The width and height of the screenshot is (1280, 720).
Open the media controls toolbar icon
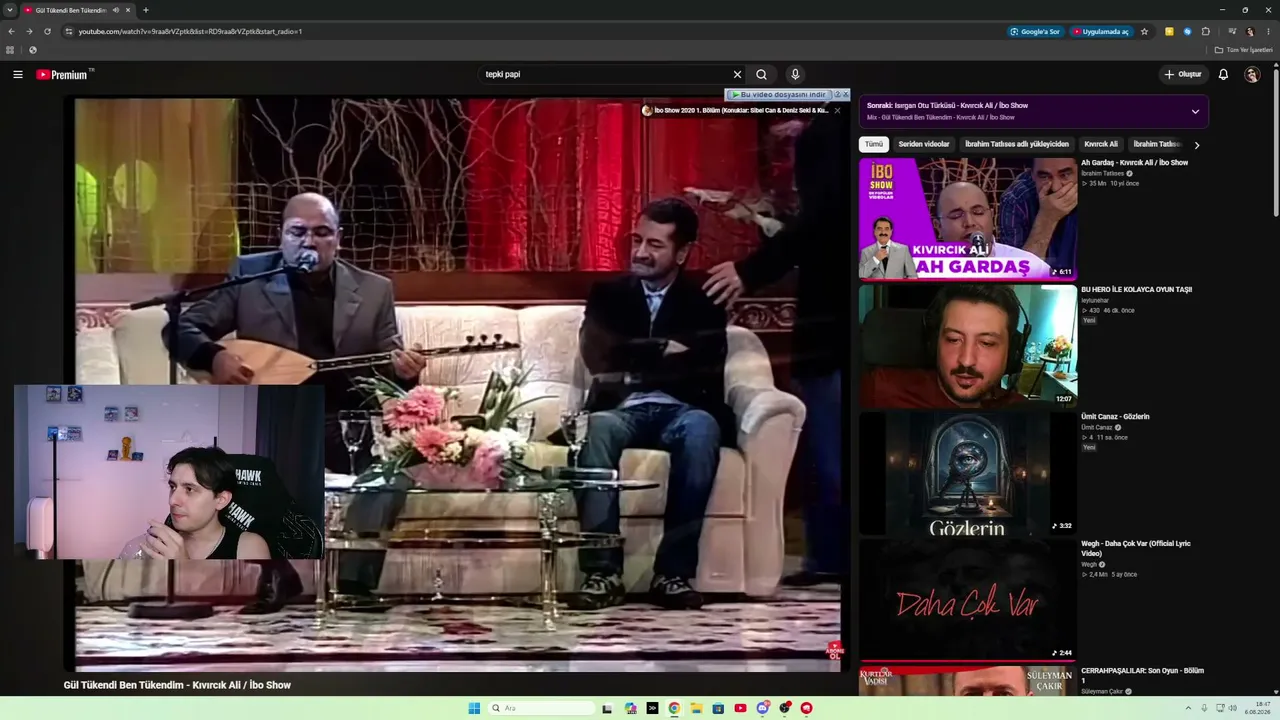click(x=1232, y=31)
